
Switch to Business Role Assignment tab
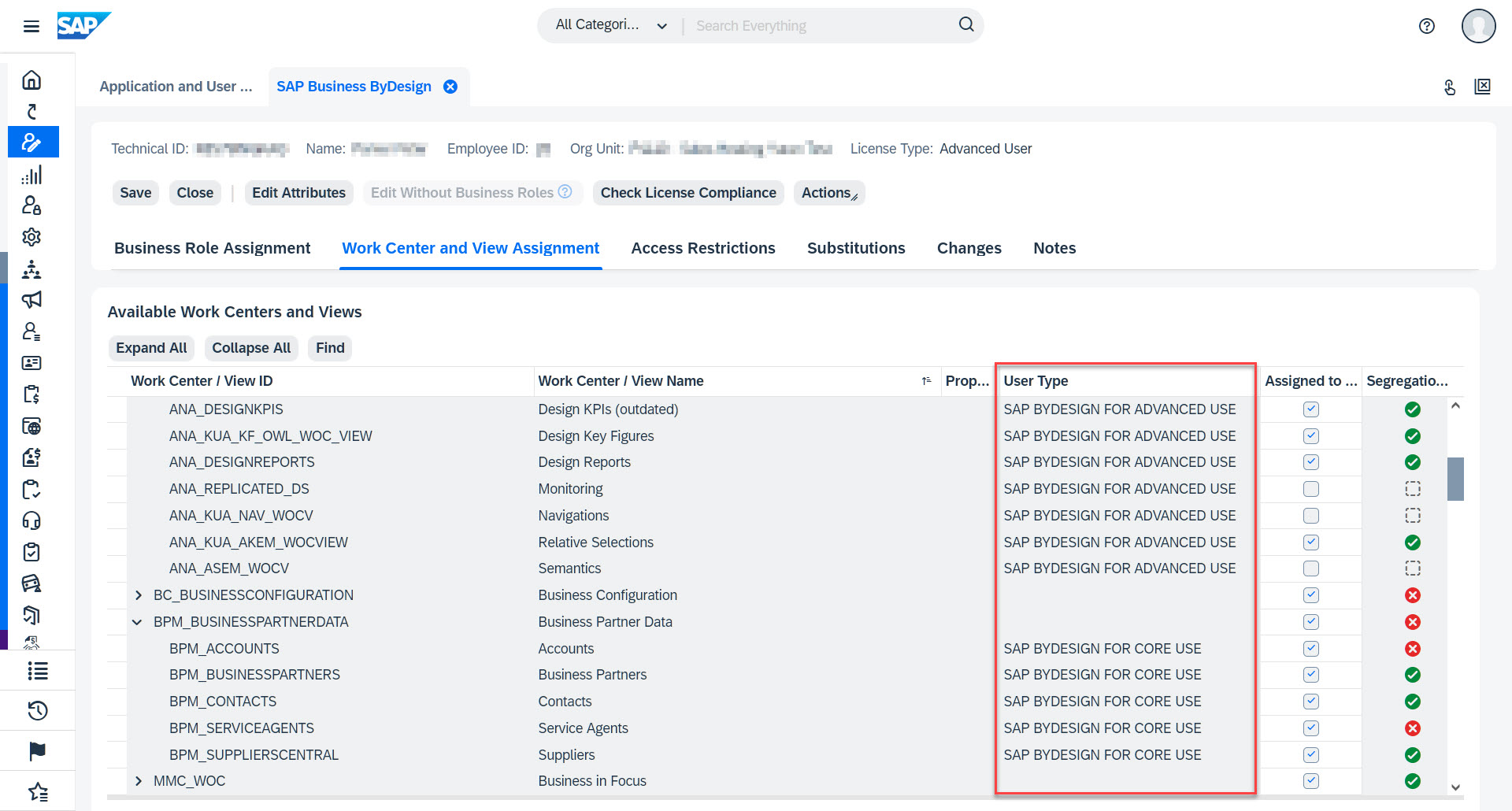click(213, 248)
